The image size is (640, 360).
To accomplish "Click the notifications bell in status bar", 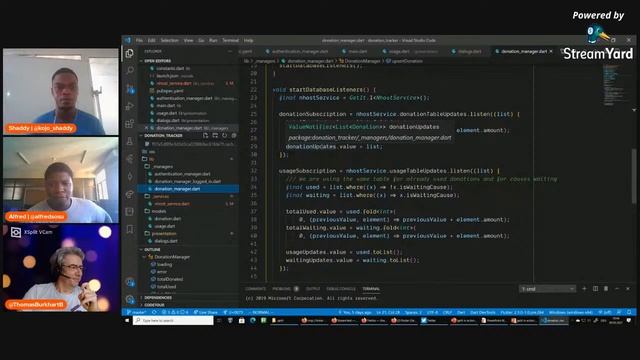I will pos(629,312).
